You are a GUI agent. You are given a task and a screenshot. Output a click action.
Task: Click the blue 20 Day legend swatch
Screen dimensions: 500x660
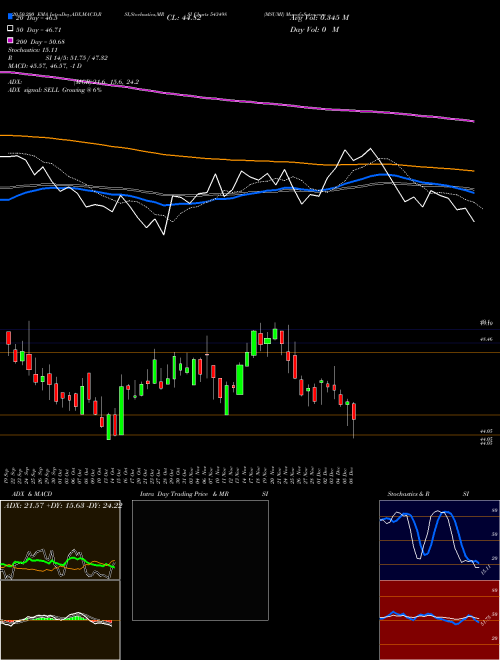tap(11, 16)
